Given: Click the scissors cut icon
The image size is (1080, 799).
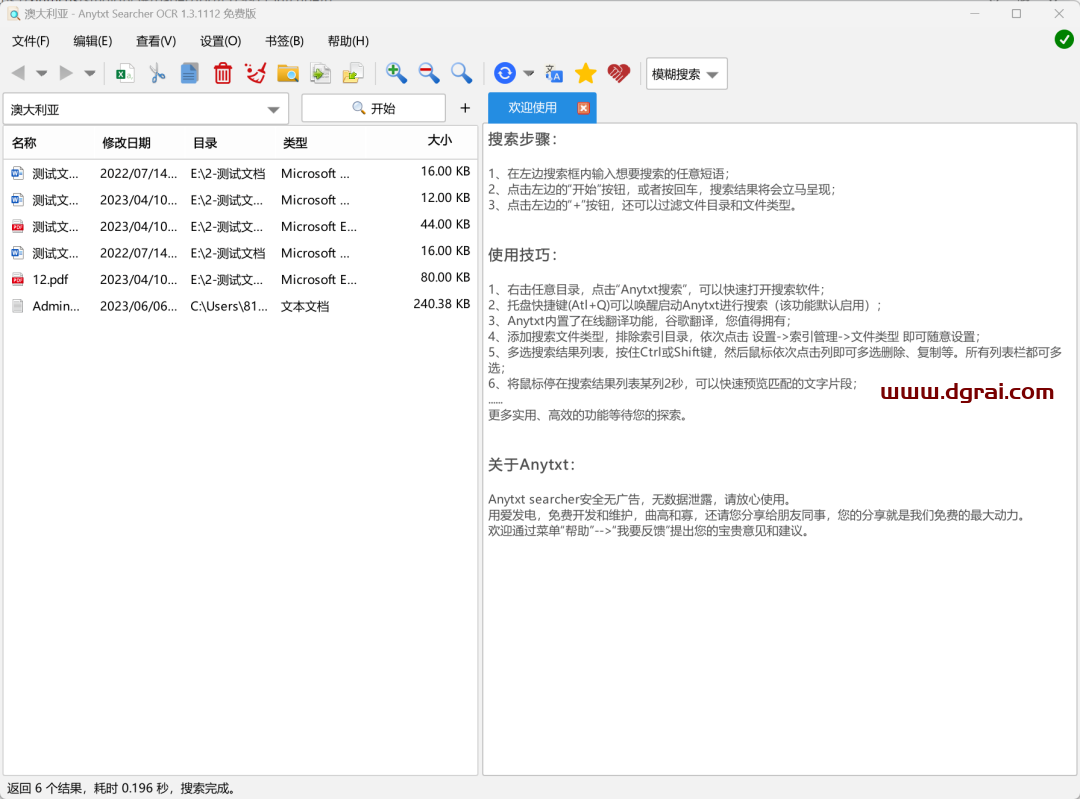Looking at the screenshot, I should [157, 73].
